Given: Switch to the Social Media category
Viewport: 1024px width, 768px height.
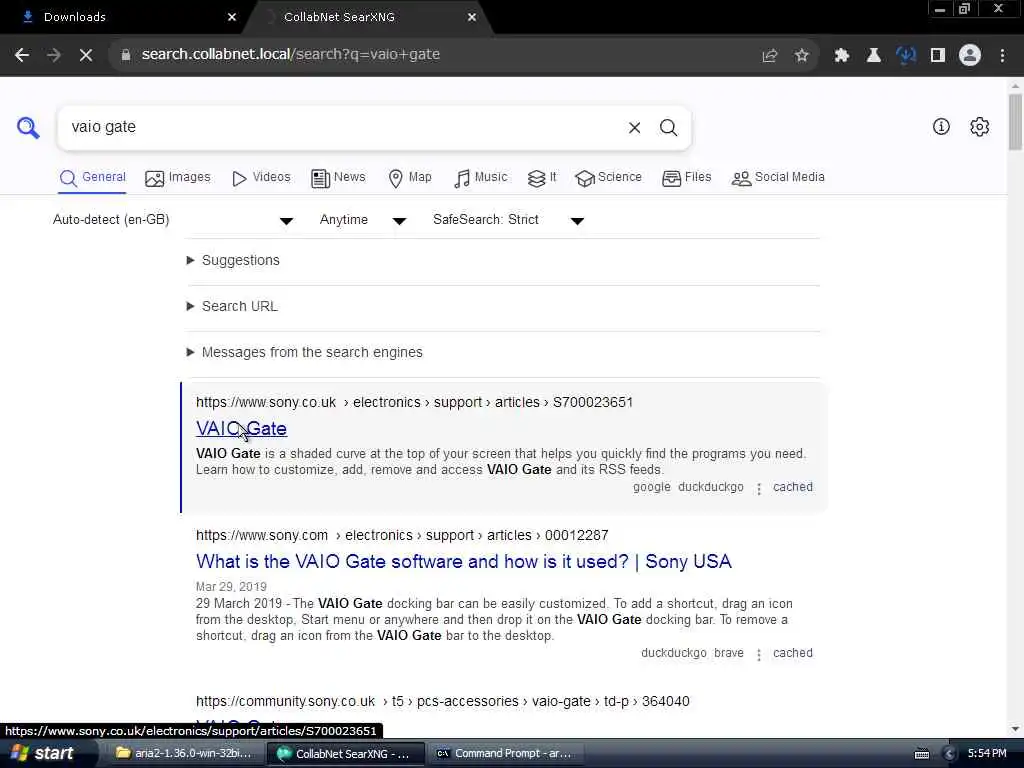Looking at the screenshot, I should (778, 178).
